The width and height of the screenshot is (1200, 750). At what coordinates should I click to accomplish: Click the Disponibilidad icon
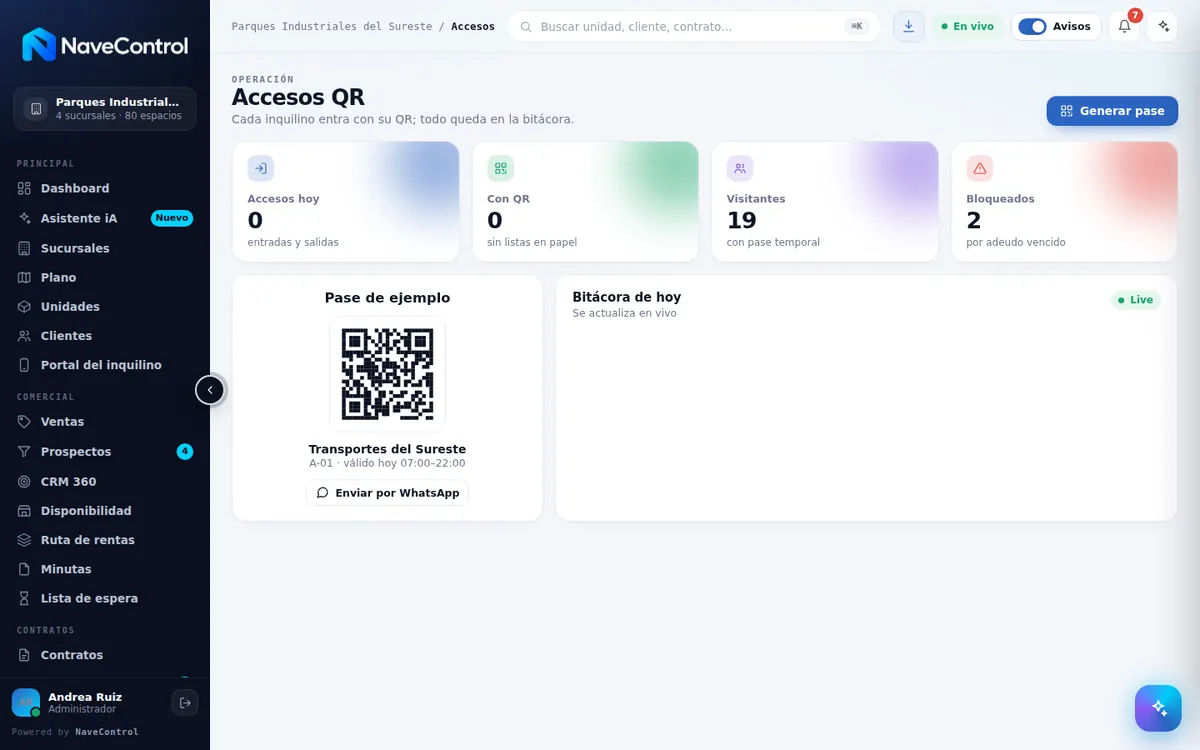pyautogui.click(x=25, y=511)
